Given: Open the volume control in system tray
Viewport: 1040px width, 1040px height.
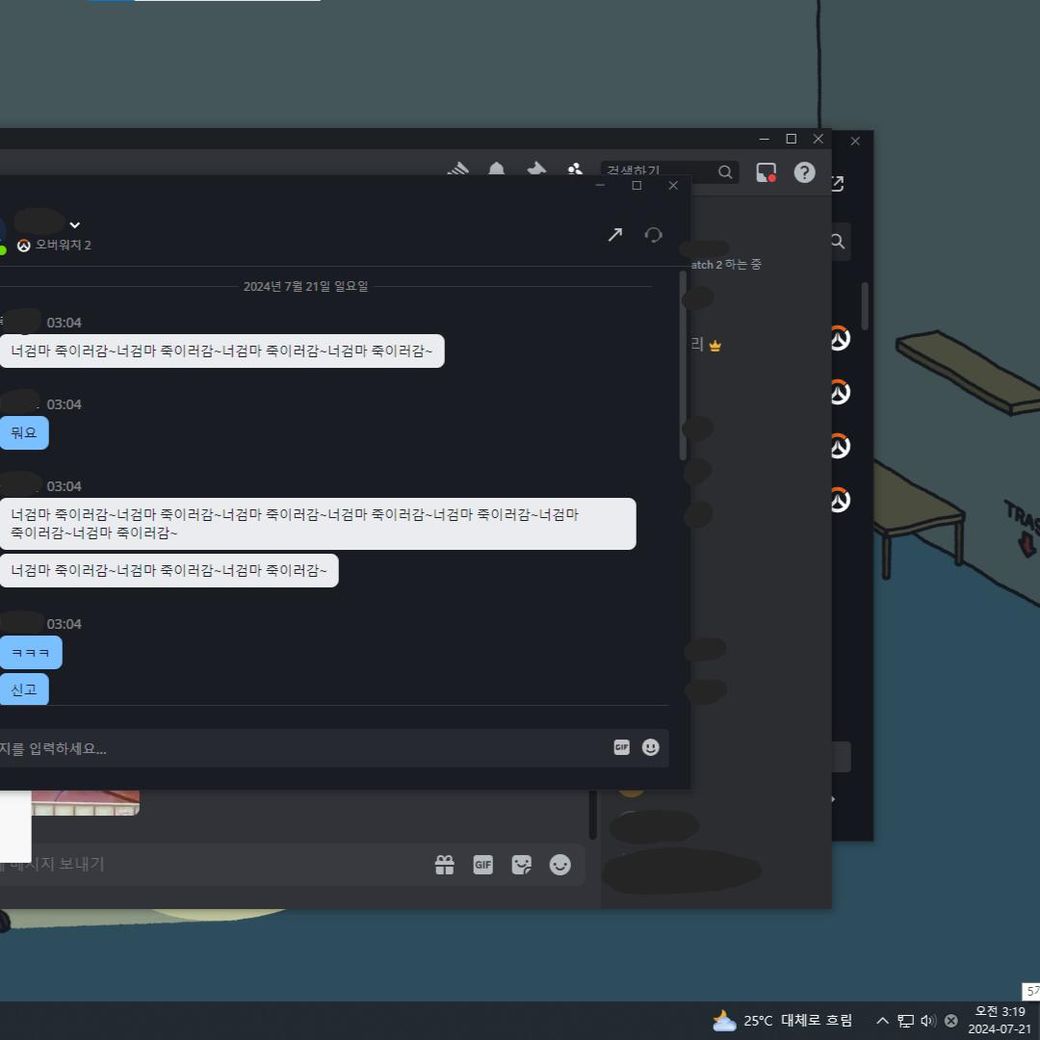Looking at the screenshot, I should [928, 1020].
